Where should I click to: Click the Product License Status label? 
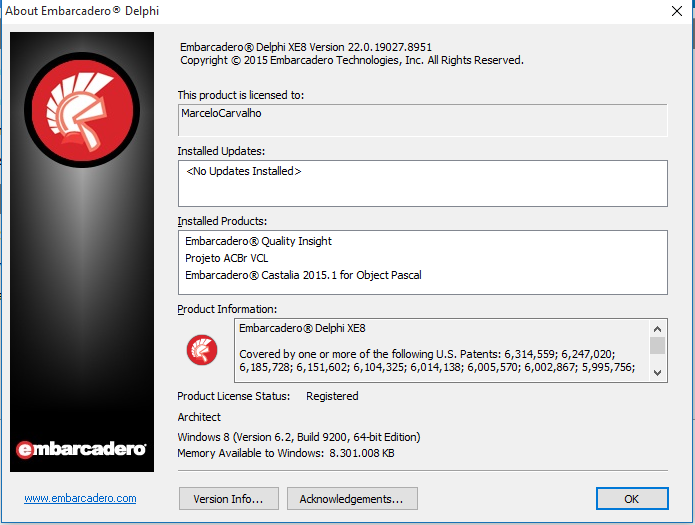(234, 396)
